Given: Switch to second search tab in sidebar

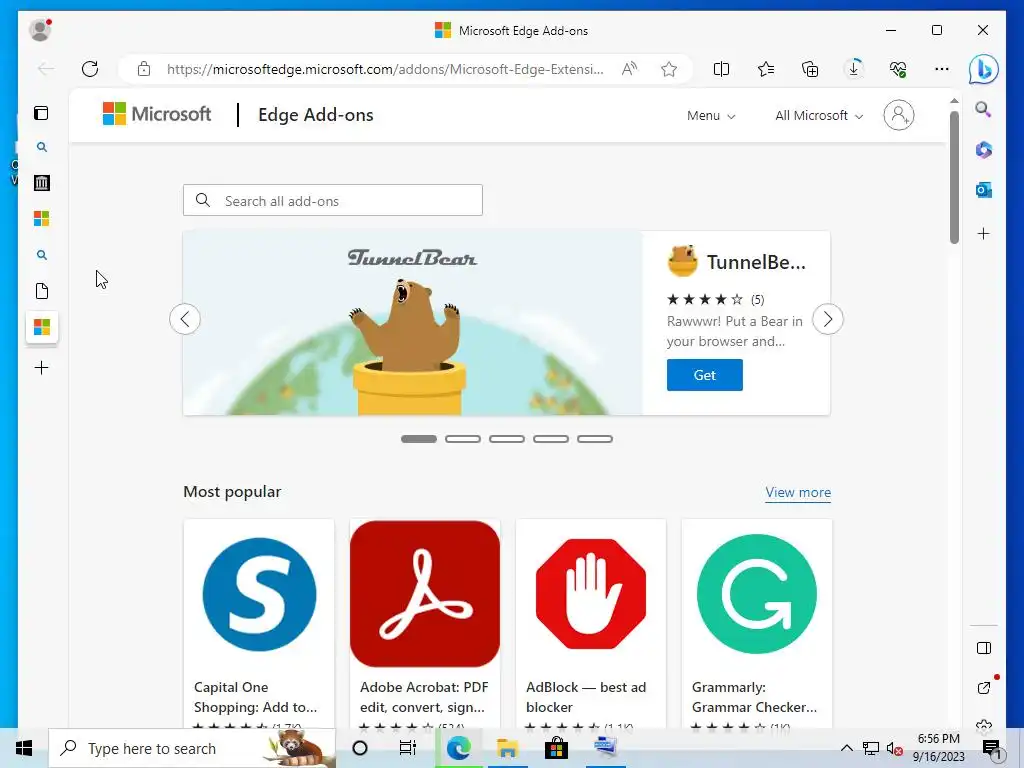Looking at the screenshot, I should pos(42,255).
